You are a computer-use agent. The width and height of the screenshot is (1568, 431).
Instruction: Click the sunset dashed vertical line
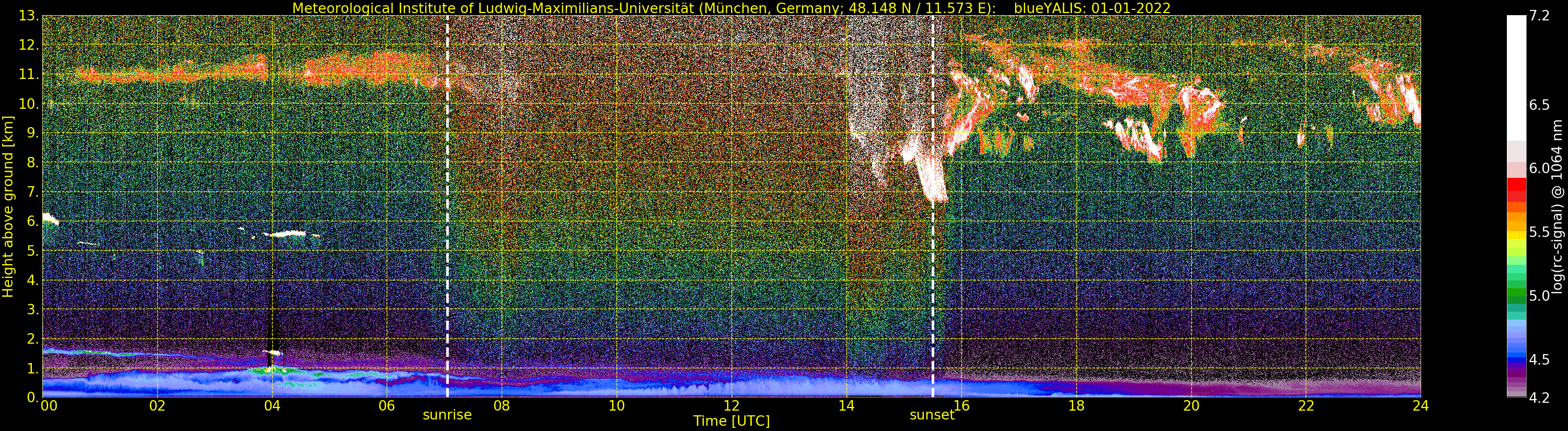[933, 207]
